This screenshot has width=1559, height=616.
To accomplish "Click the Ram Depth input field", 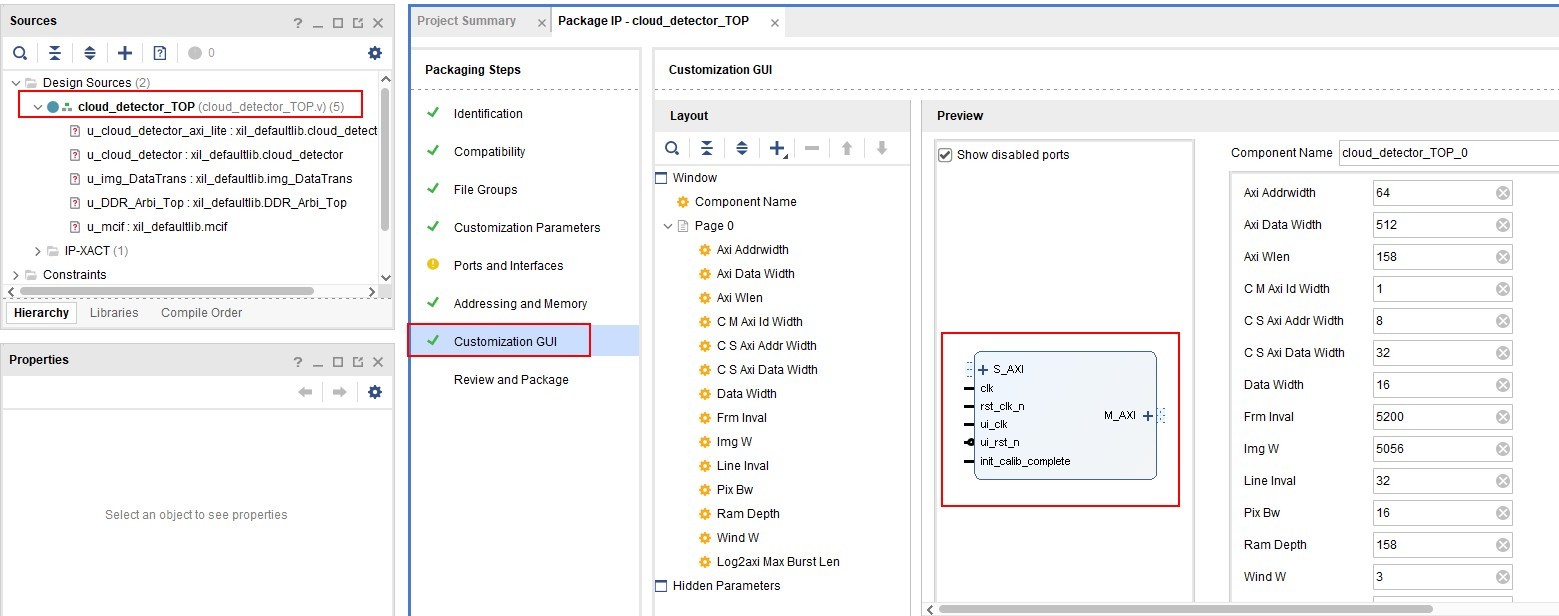I will [x=1442, y=545].
